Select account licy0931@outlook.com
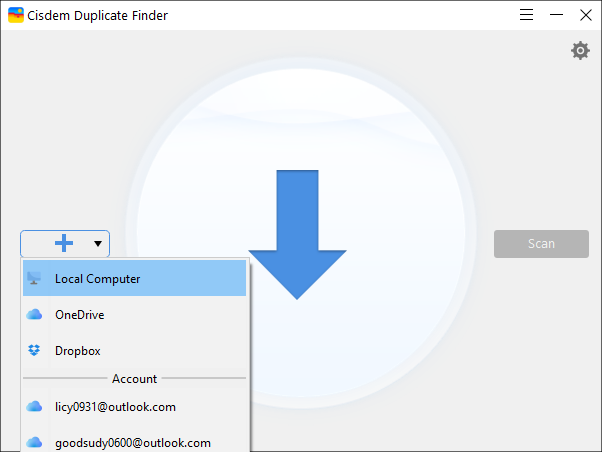Viewport: 602px width, 452px height. (134, 407)
